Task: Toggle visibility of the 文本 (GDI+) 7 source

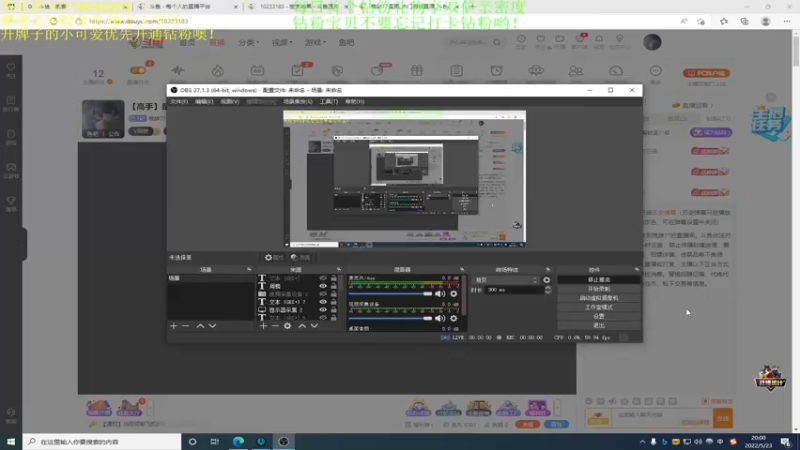Action: point(322,302)
